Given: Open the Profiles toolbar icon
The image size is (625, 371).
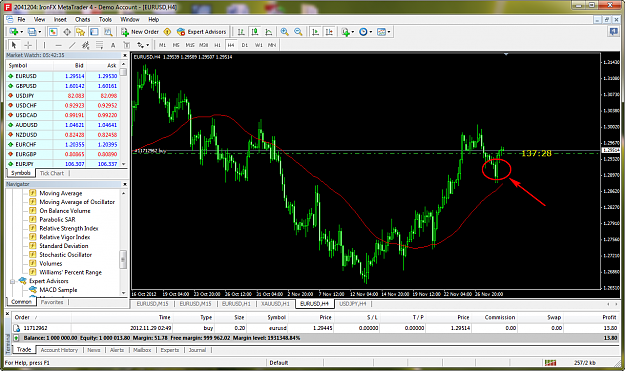Looking at the screenshot, I should [32, 32].
